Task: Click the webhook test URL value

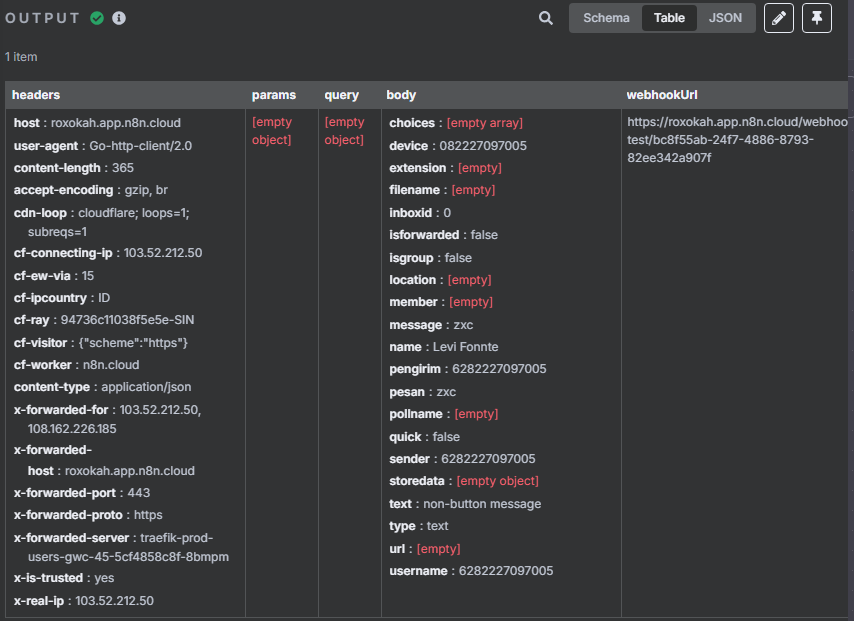Action: tap(737, 140)
